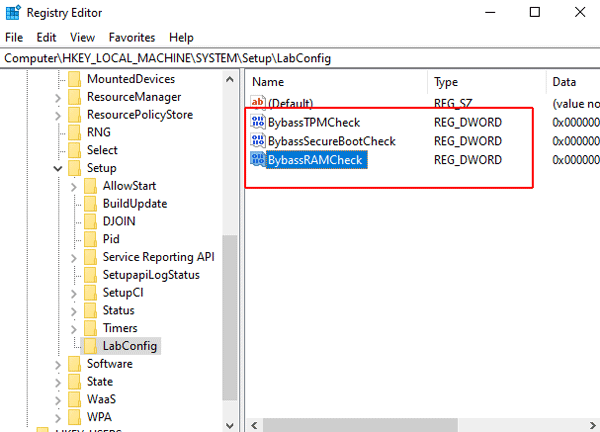
Task: Click the BybassSecureBootCheck DWORD icon
Action: 258,140
